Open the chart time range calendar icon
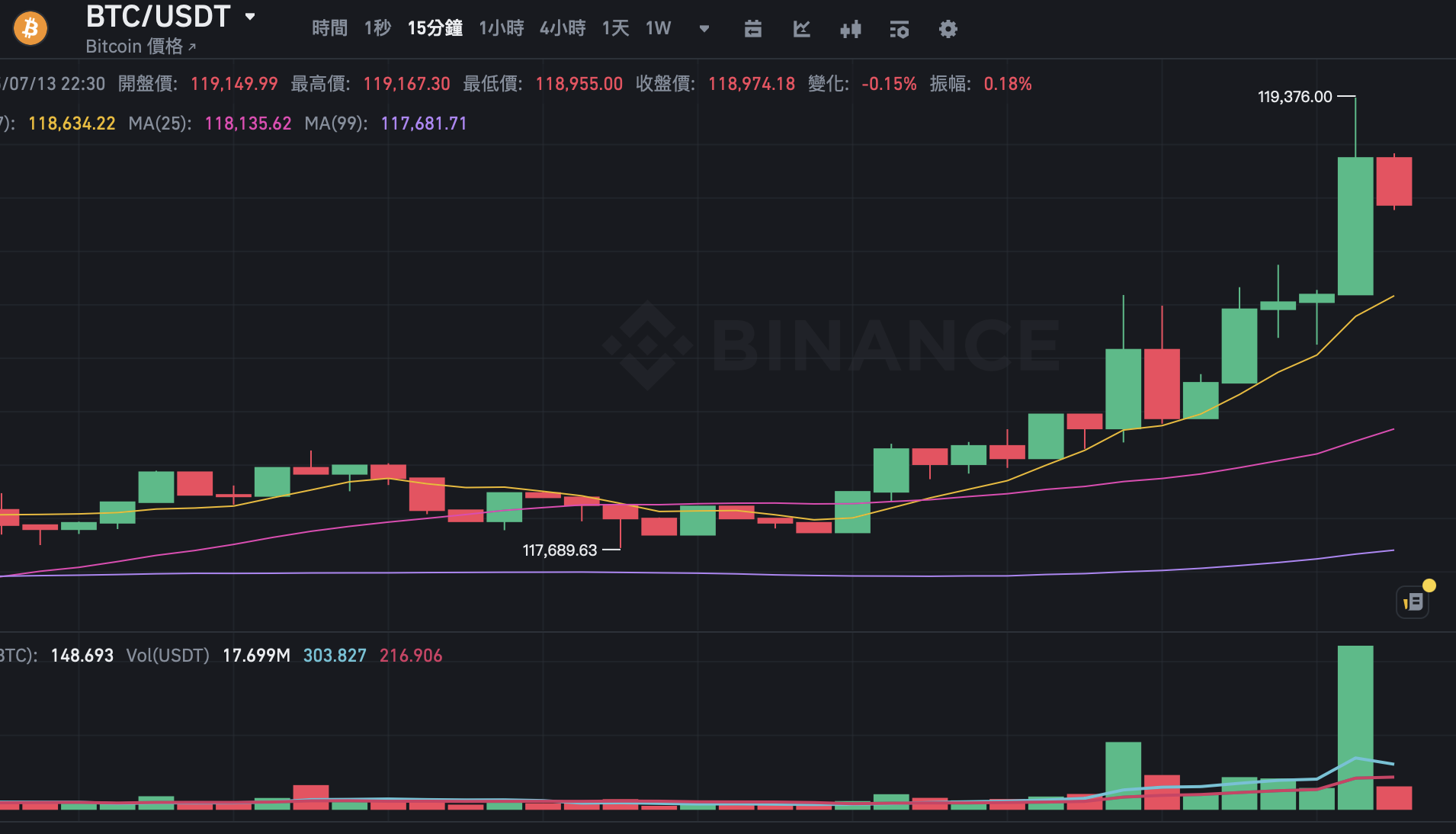Image resolution: width=1456 pixels, height=834 pixels. [x=752, y=29]
